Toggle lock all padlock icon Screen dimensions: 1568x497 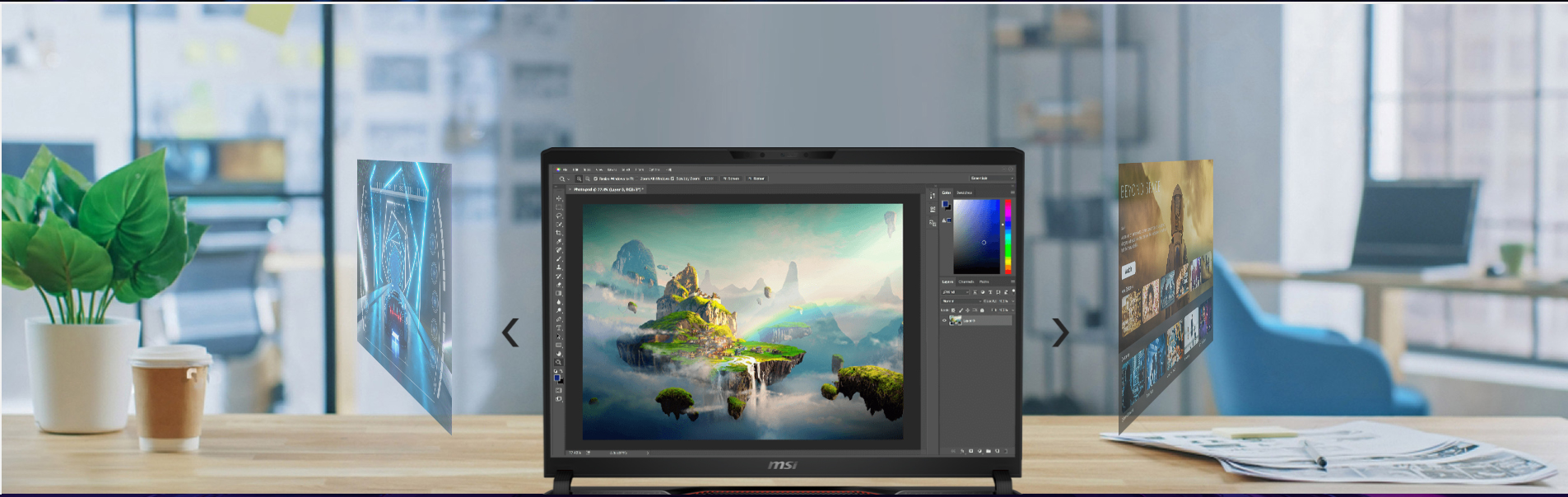tap(982, 310)
